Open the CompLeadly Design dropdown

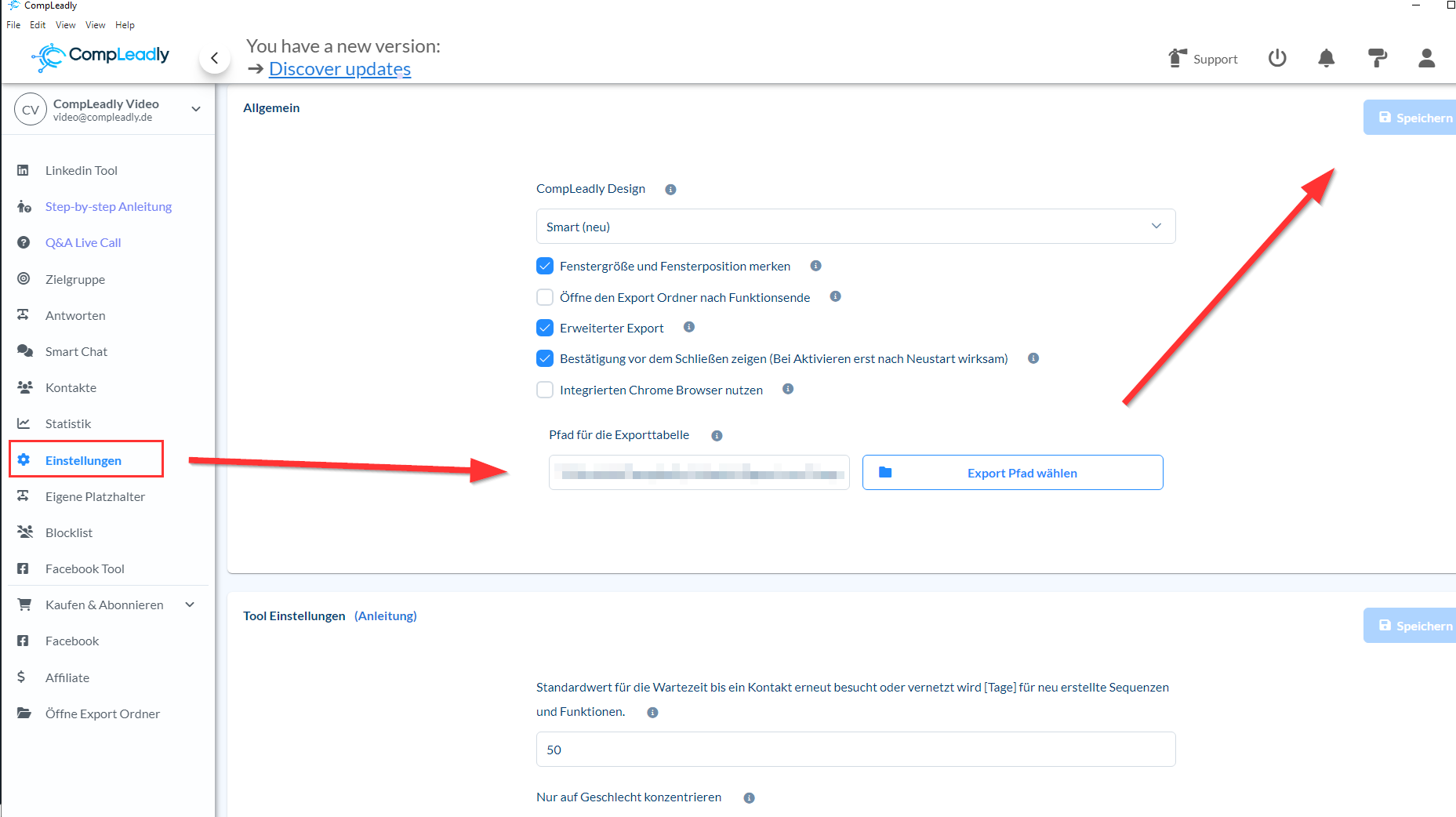(855, 227)
